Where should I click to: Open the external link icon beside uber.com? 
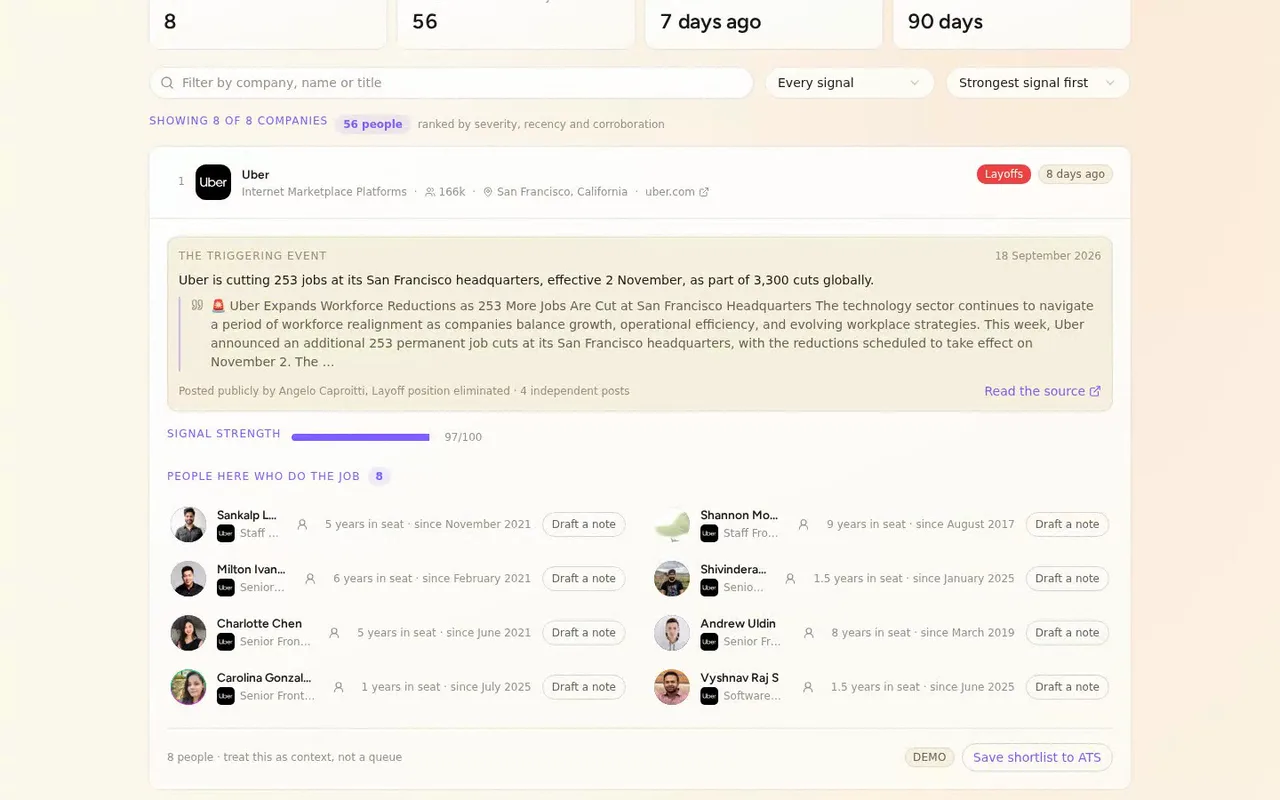704,192
